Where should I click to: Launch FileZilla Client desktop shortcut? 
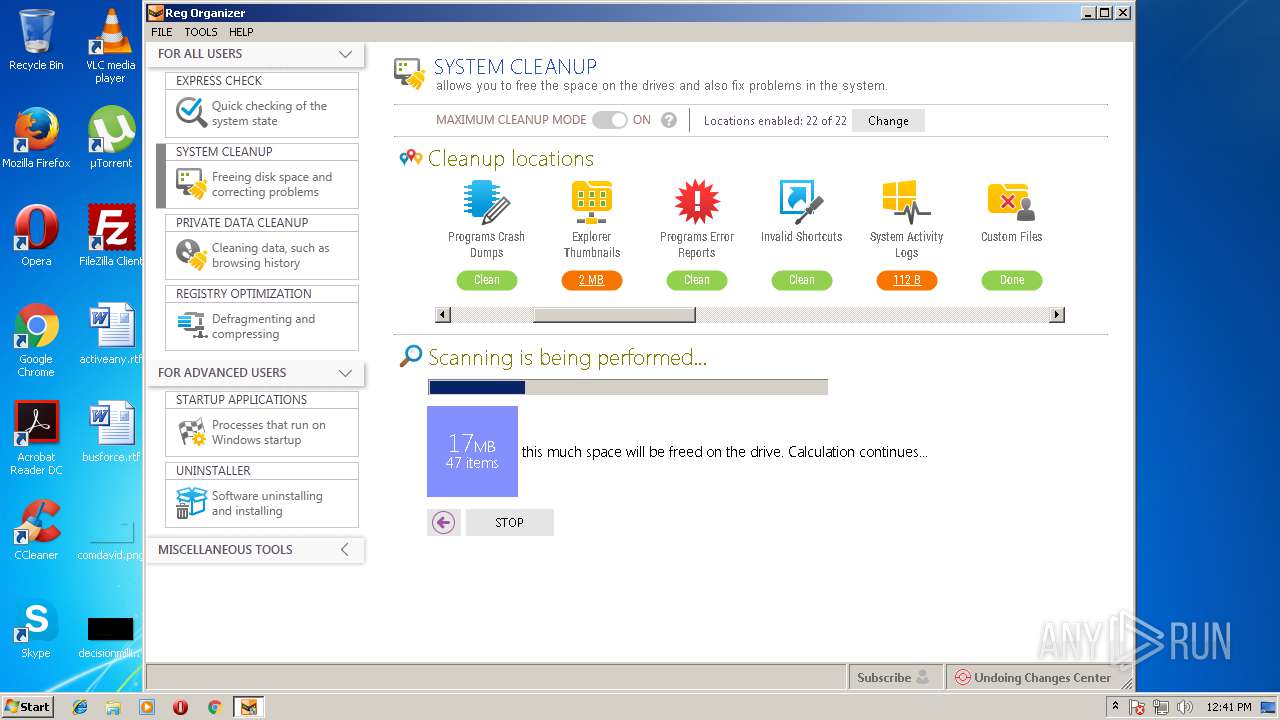point(110,236)
